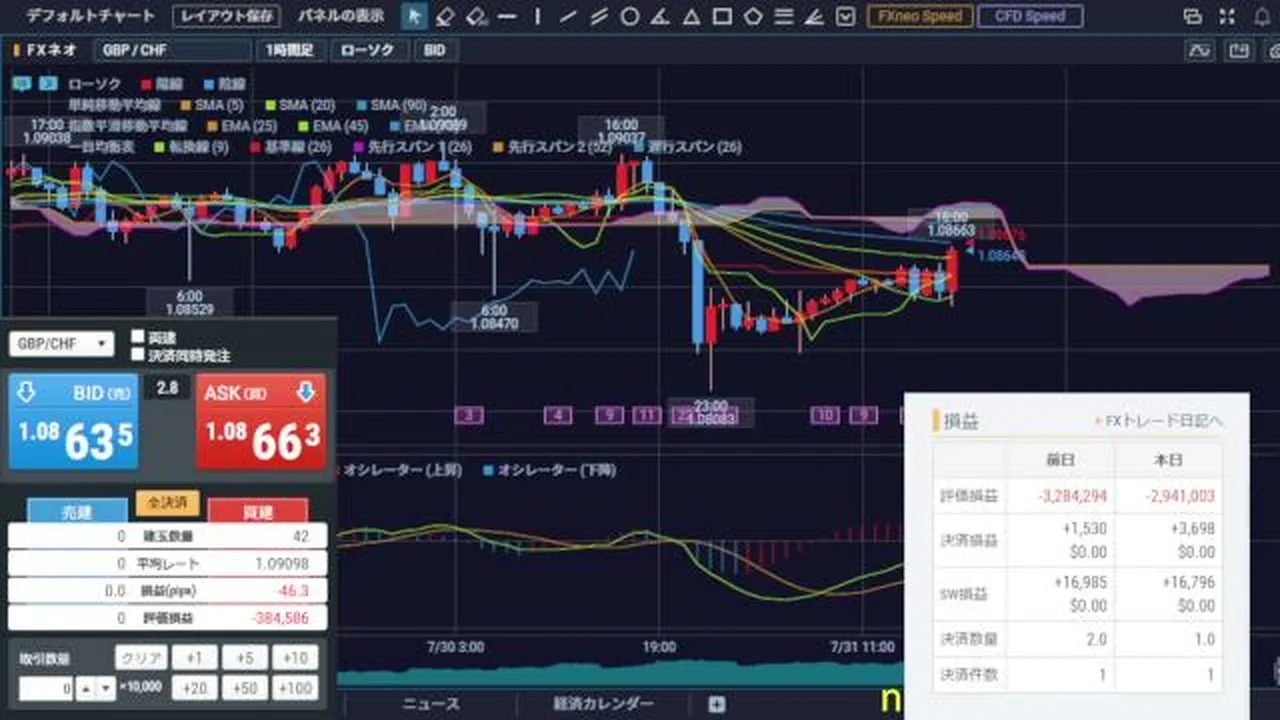Screen dimensions: 1280x720
Task: Choose the parallel channel line tool
Action: [599, 16]
